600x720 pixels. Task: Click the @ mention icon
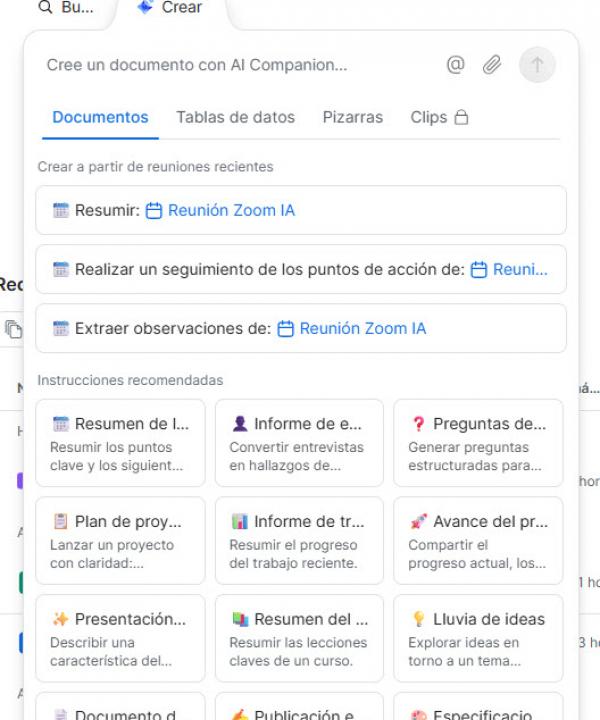(x=456, y=65)
